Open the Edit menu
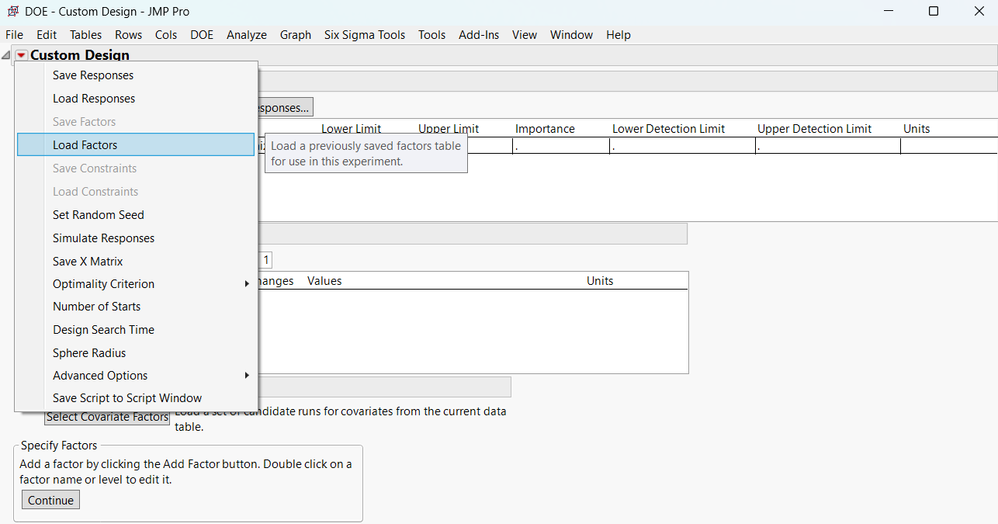Image resolution: width=998 pixels, height=524 pixels. point(46,35)
